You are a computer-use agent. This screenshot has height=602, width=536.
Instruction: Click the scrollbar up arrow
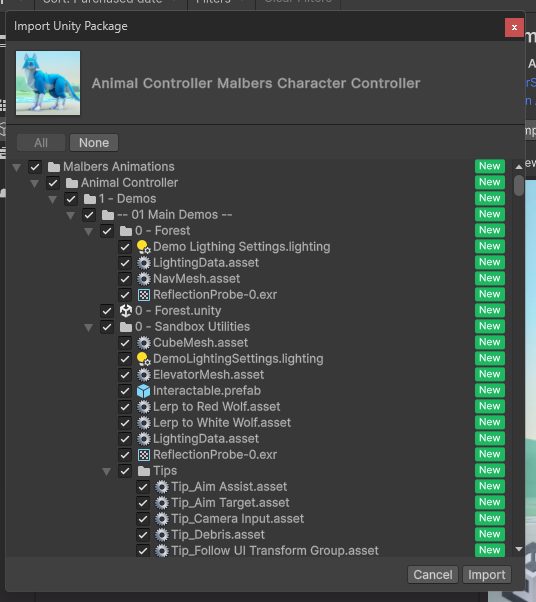tap(519, 167)
